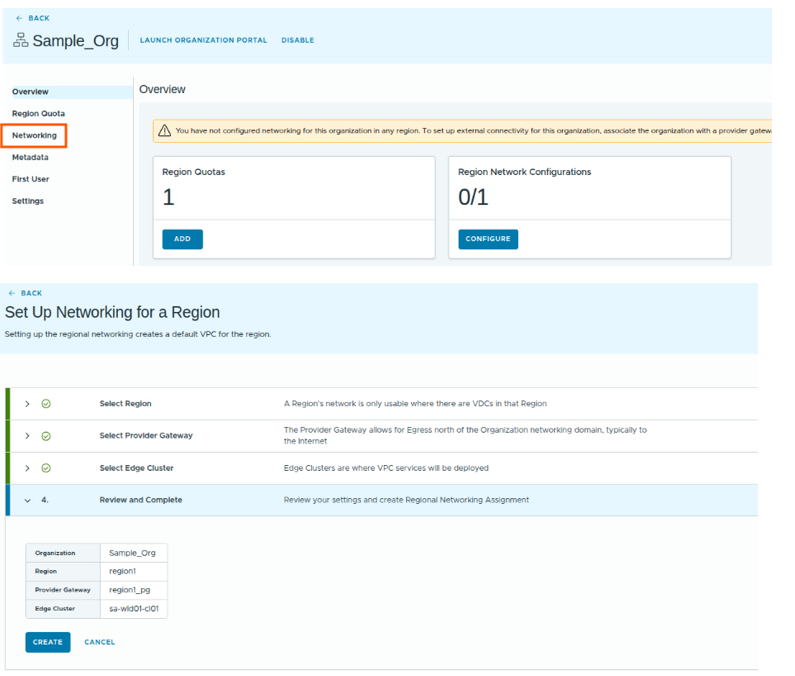Open Settings in the sidebar
Screen dimensions: 795x676
coord(28,201)
